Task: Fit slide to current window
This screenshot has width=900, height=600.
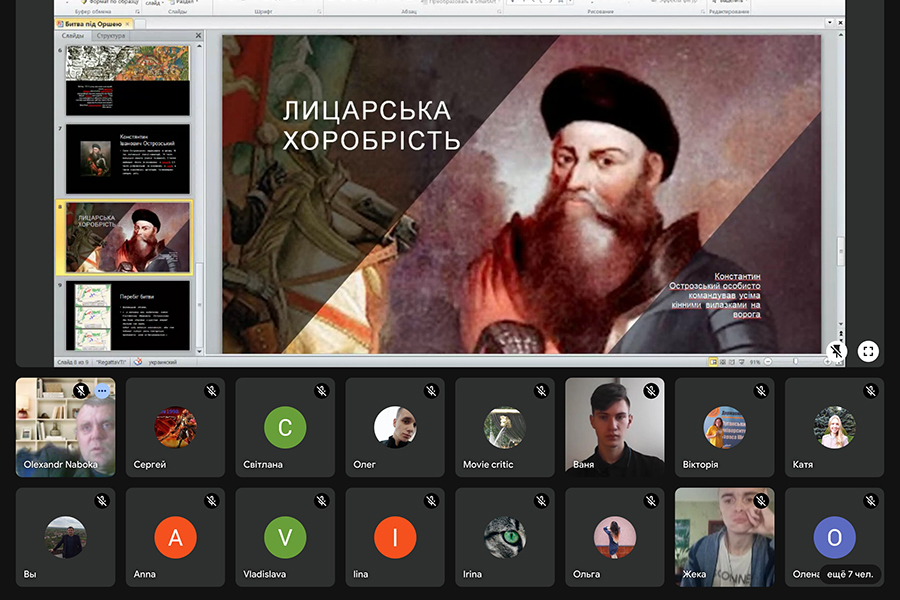Action: pyautogui.click(x=839, y=363)
